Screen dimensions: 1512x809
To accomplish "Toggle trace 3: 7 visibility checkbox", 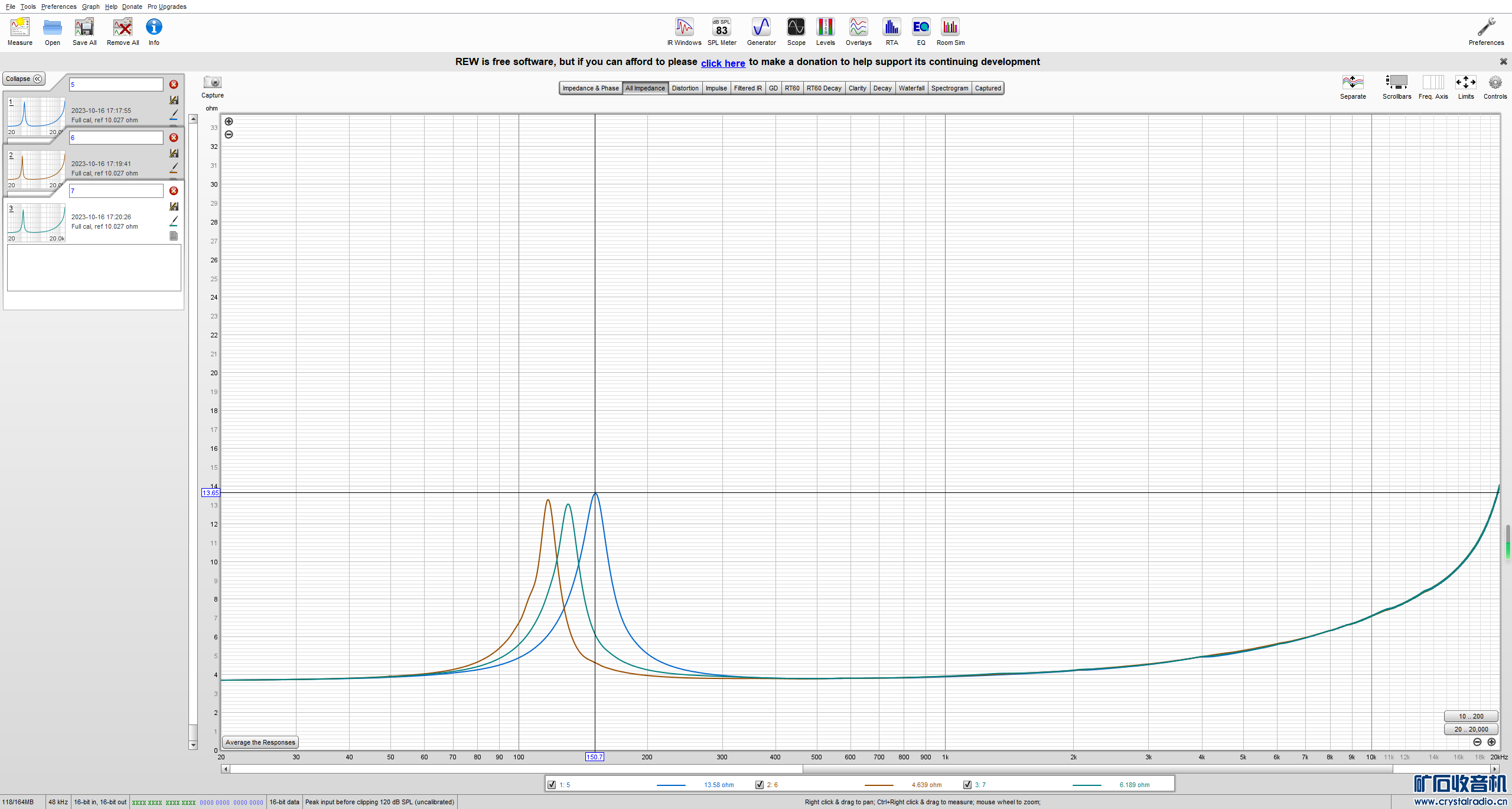I will [967, 785].
